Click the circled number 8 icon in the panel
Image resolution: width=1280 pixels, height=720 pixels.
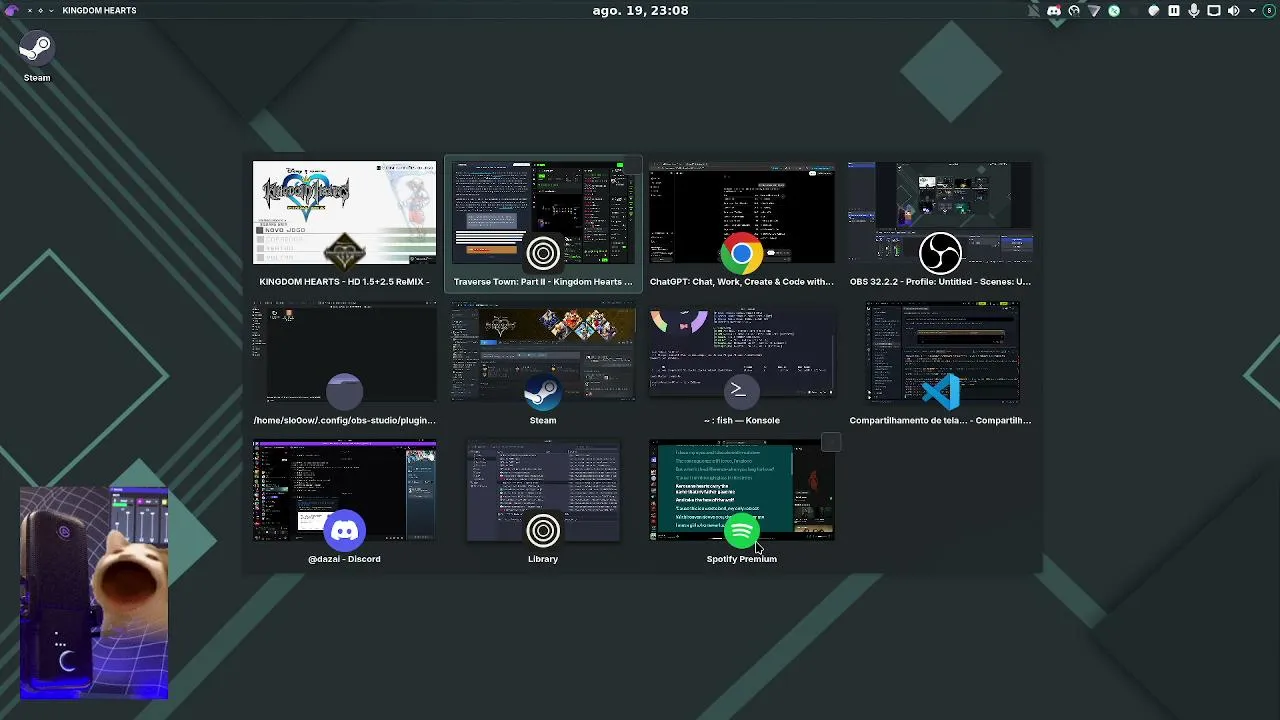click(1269, 11)
